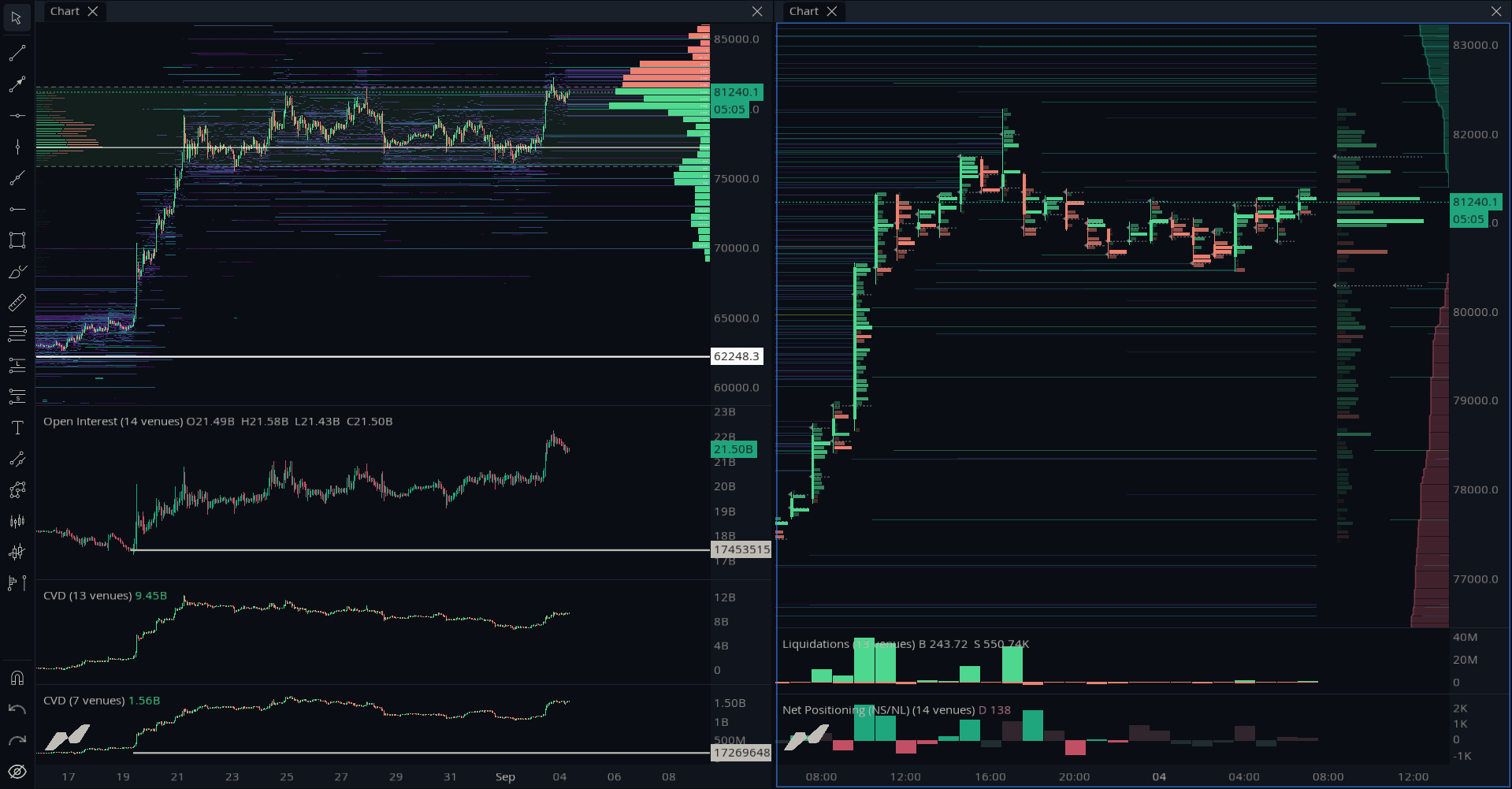This screenshot has height=789, width=1512.
Task: Select the long position levels tool
Action: [17, 365]
